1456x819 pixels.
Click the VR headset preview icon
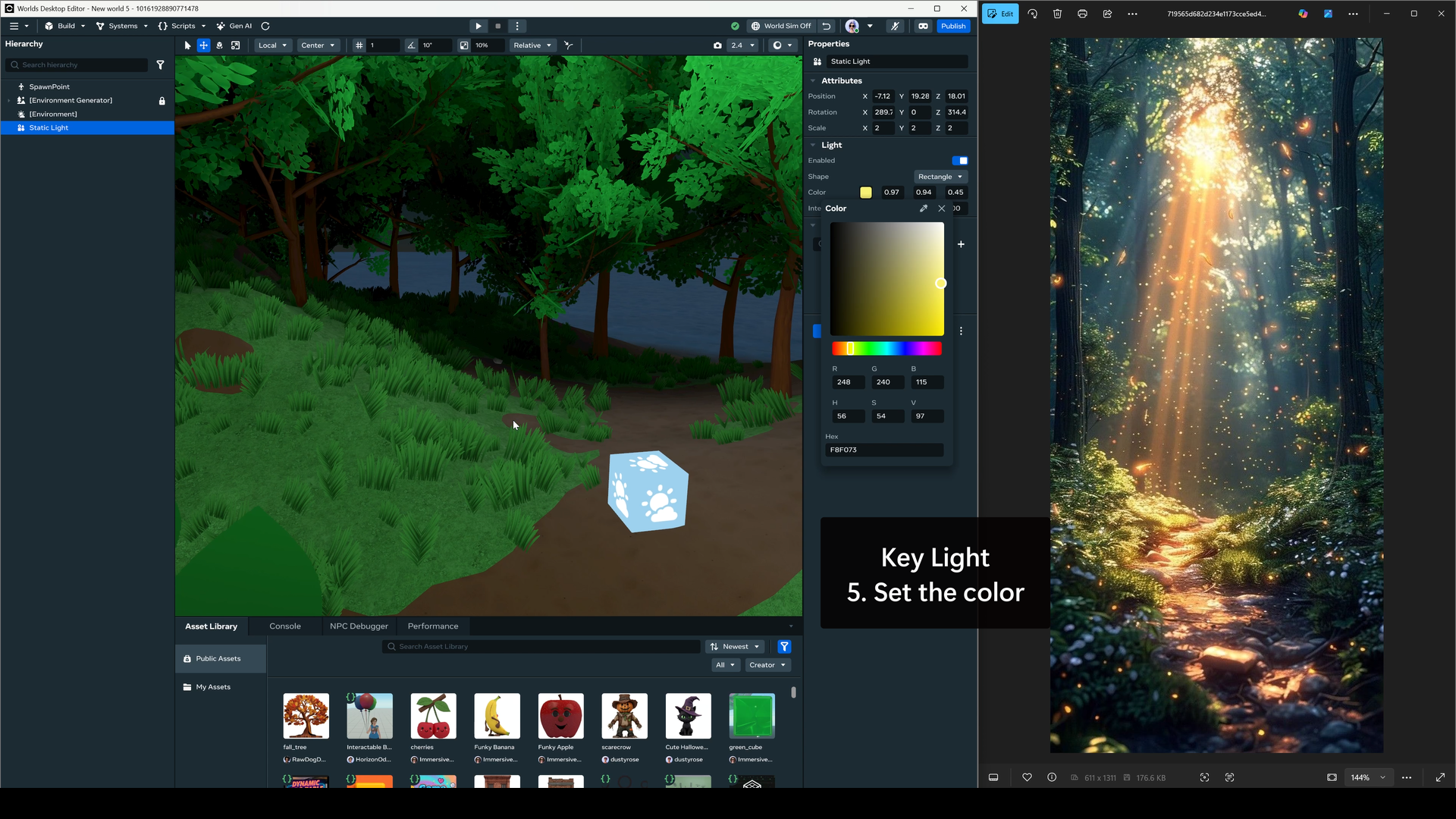click(923, 26)
